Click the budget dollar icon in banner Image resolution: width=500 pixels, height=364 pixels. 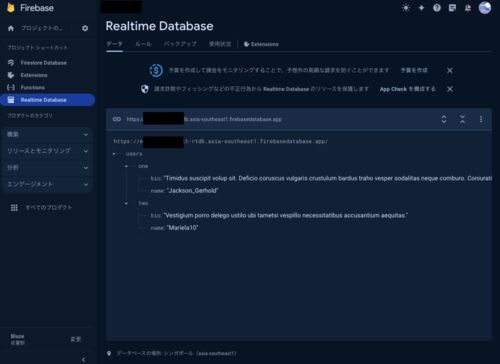click(156, 70)
